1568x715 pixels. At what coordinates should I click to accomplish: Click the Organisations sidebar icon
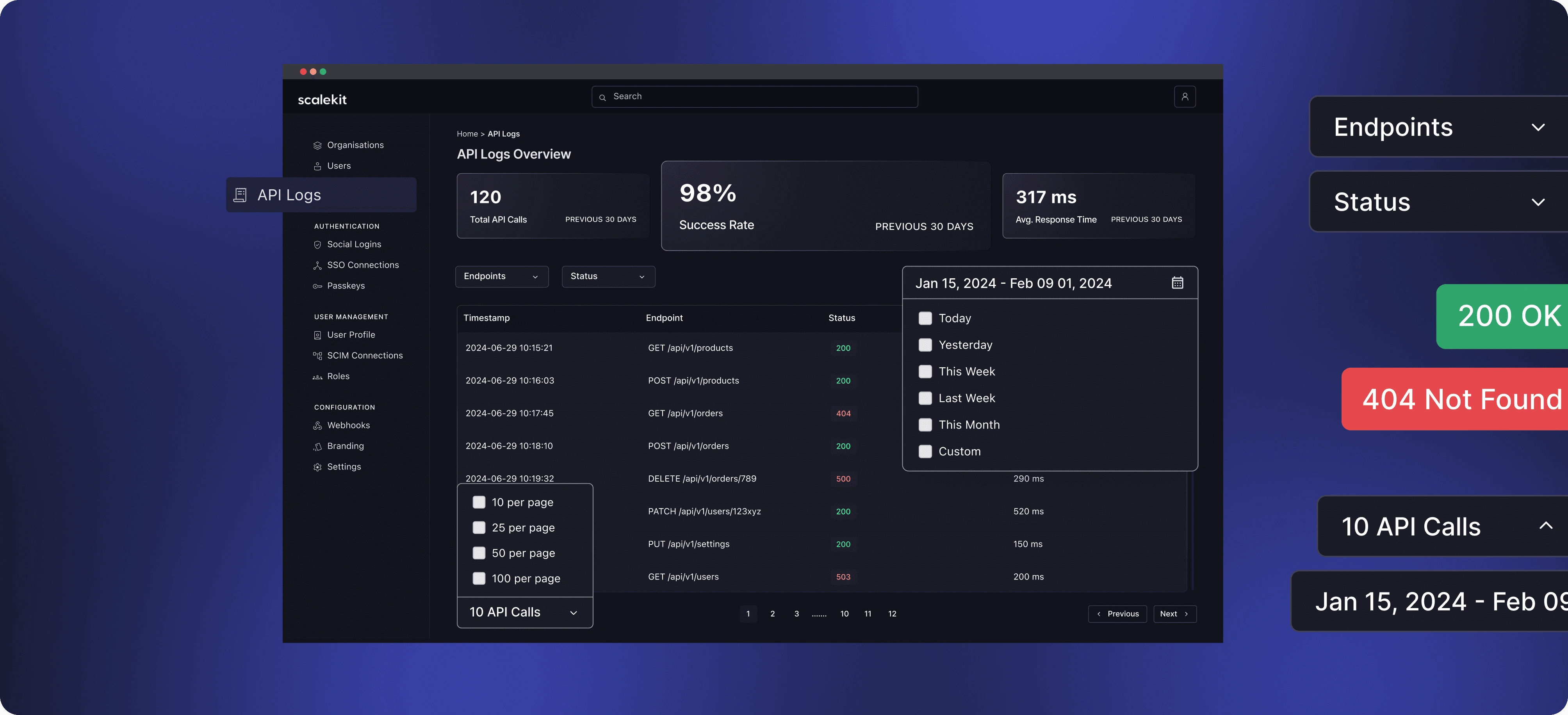(x=317, y=146)
